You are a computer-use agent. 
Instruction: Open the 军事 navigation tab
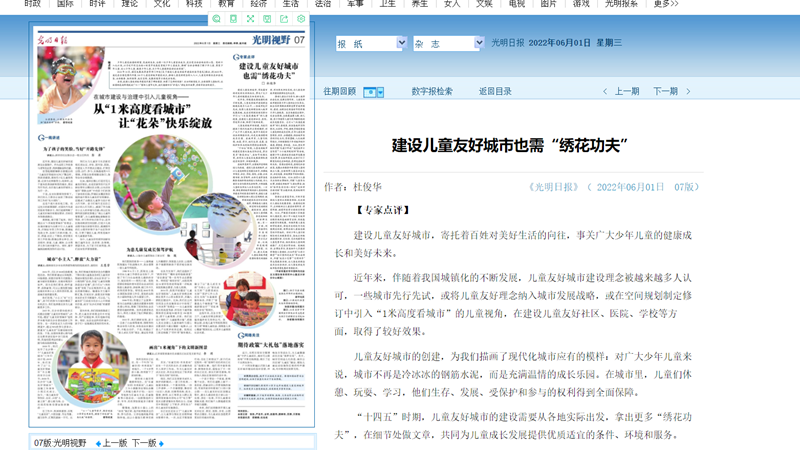point(355,4)
